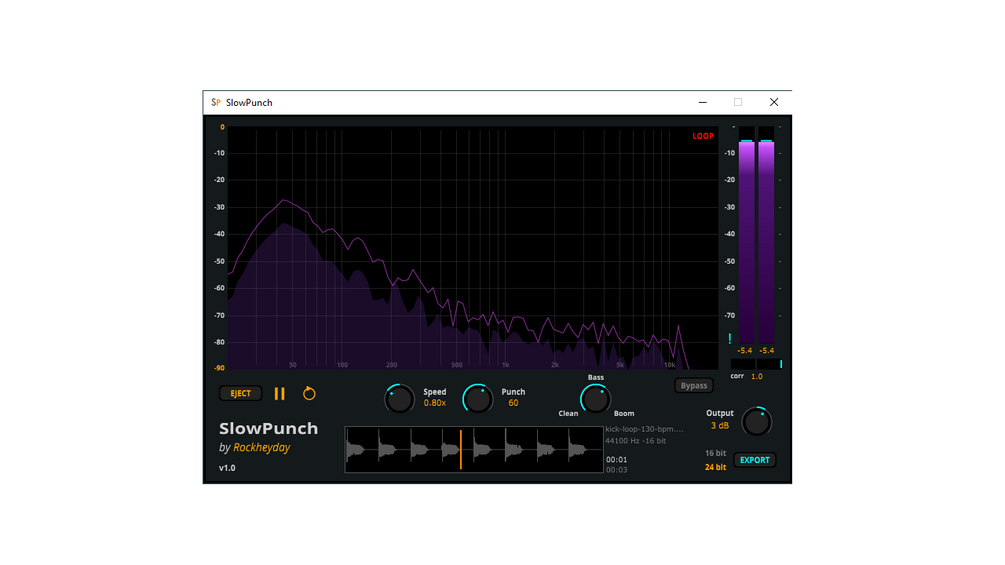This screenshot has height=565, width=1005.
Task: Click the spectrum analyzer display
Action: (473, 247)
